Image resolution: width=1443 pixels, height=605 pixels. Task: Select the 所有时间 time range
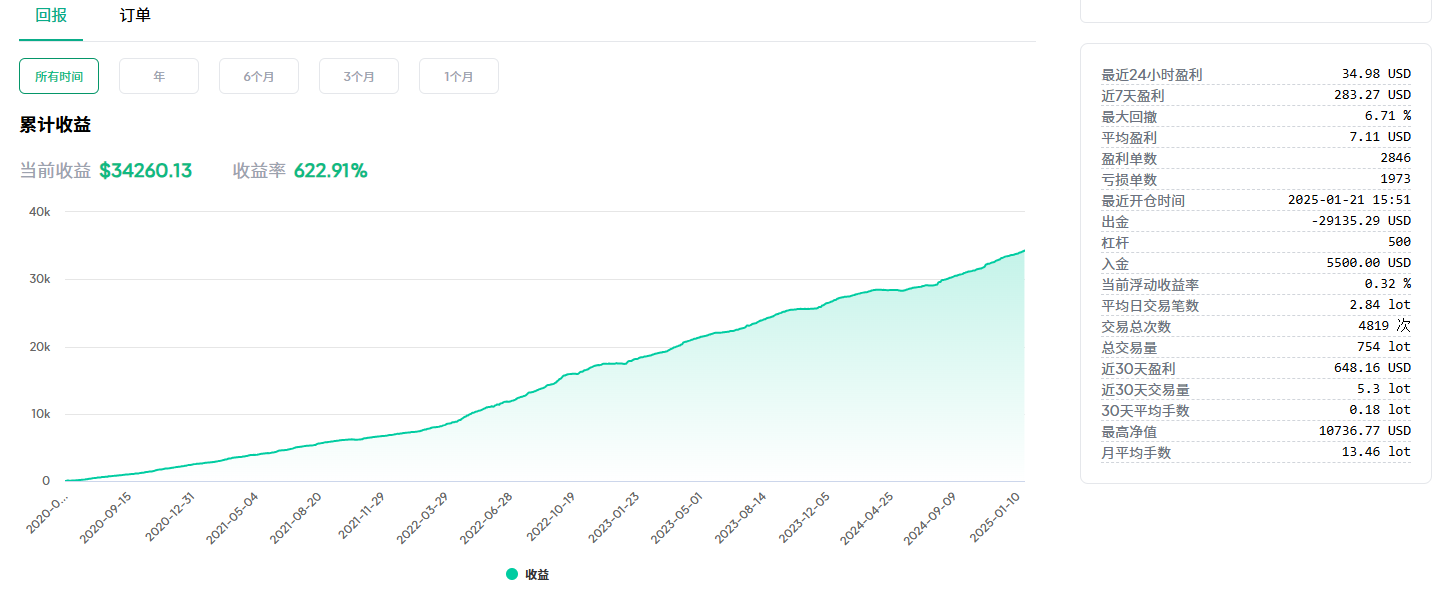point(59,76)
